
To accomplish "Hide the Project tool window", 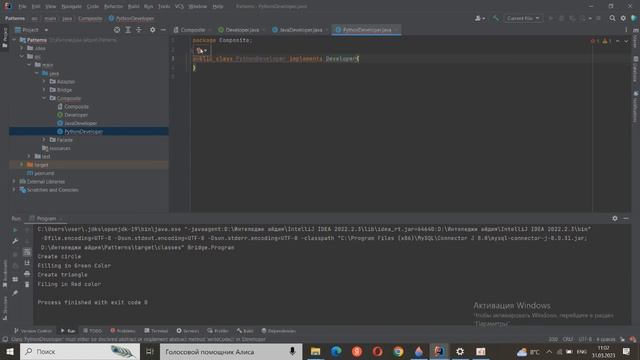I will pos(163,30).
